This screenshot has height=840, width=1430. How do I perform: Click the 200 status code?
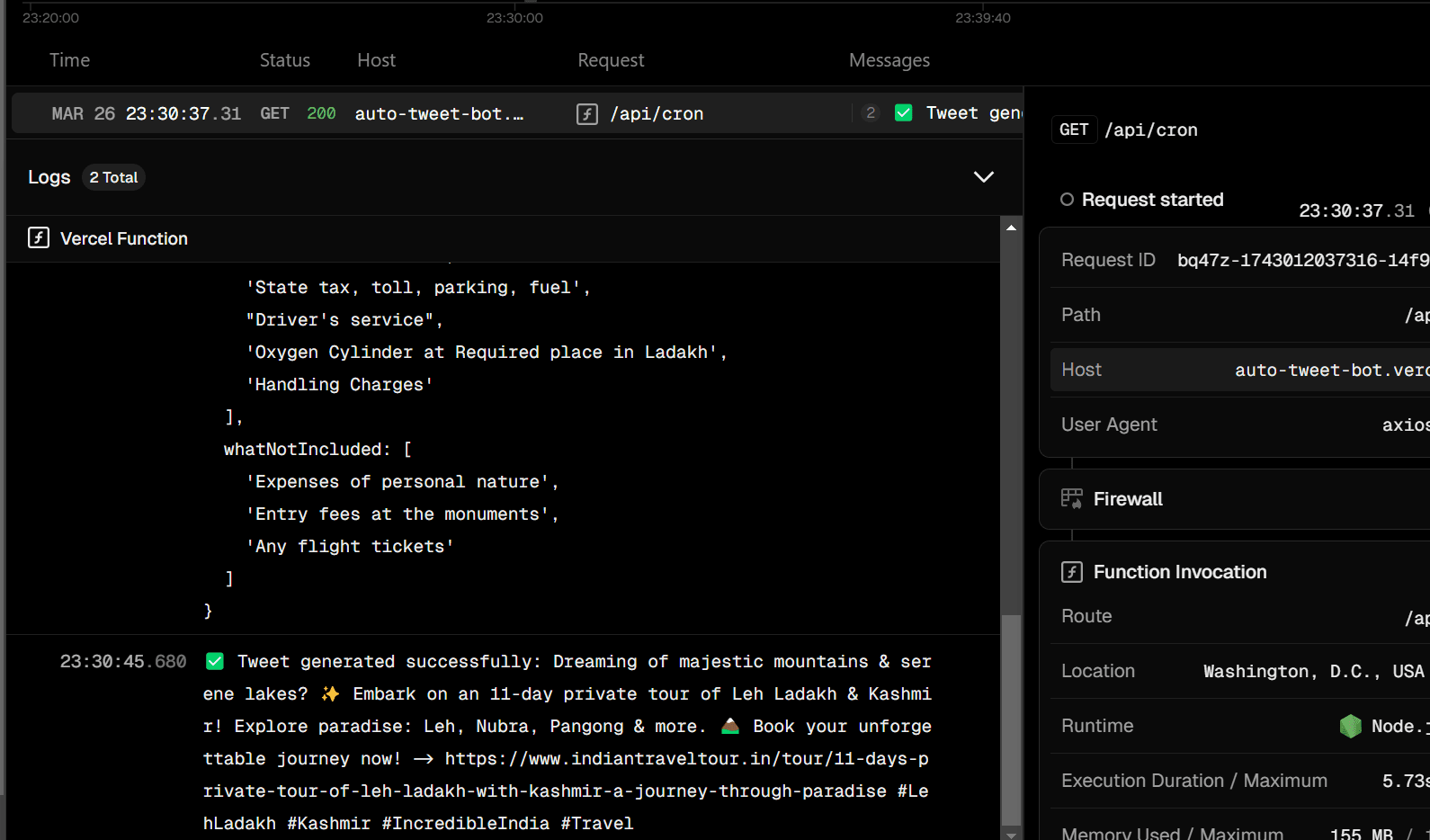321,113
